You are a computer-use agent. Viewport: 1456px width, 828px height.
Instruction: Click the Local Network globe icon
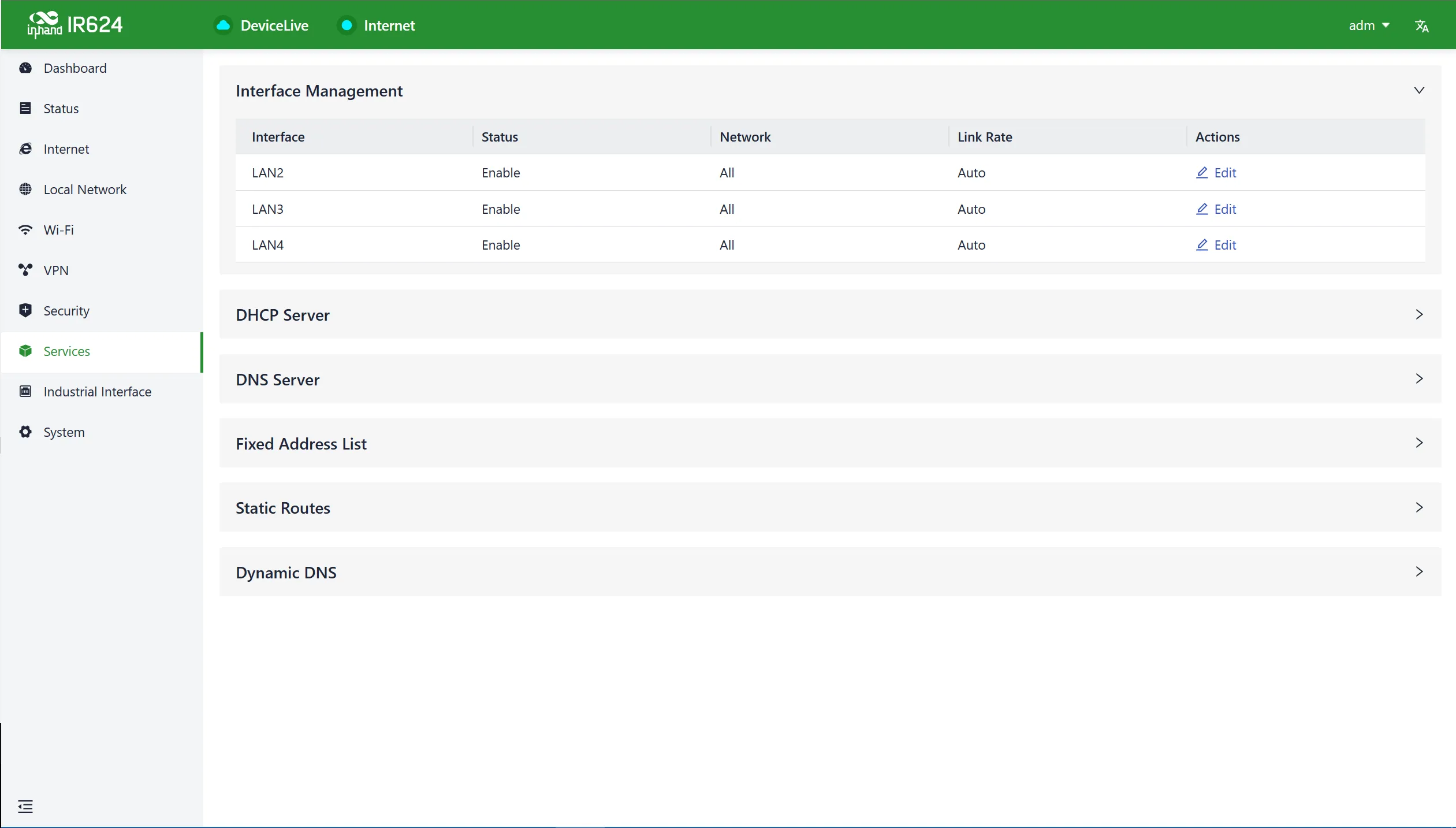[25, 190]
